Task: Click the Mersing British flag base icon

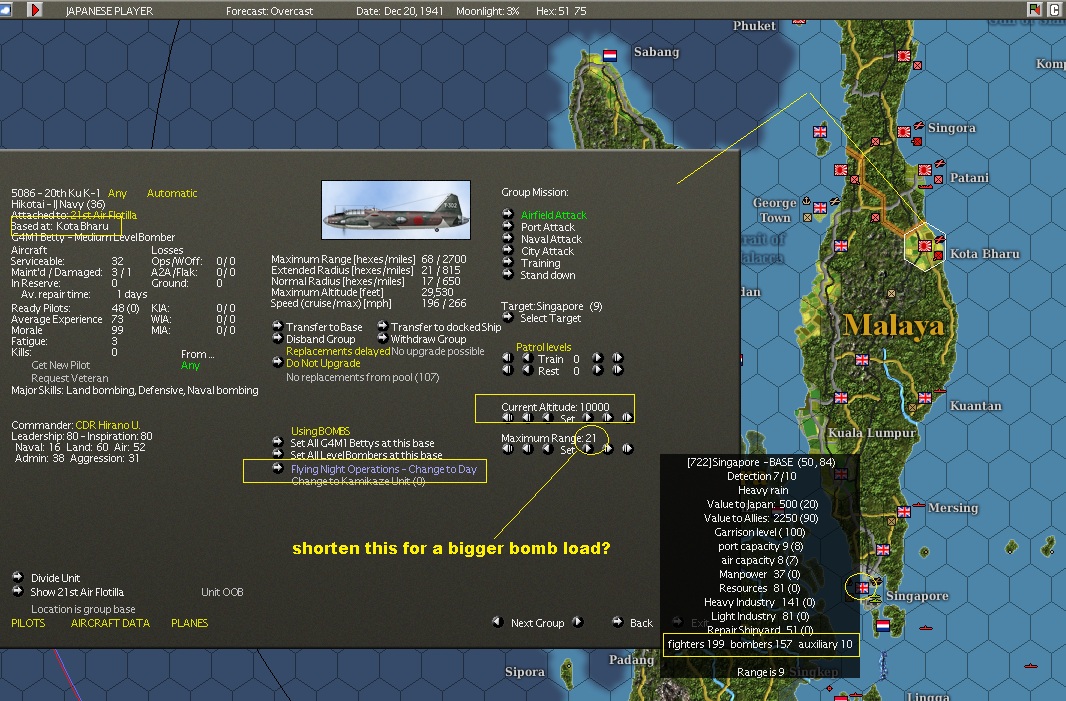Action: click(904, 511)
